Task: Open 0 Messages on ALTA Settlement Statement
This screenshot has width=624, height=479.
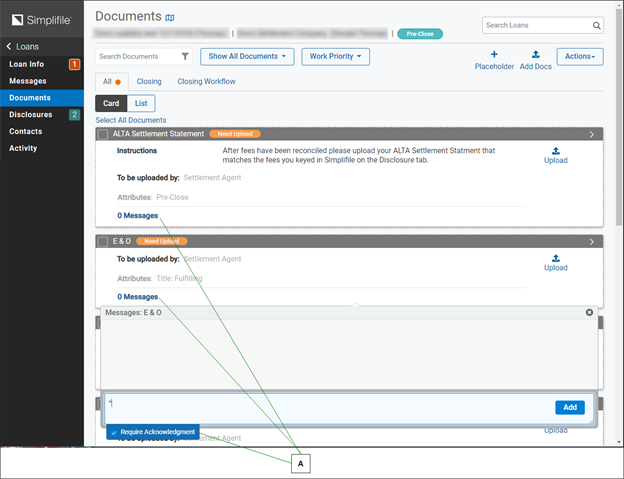Action: pyautogui.click(x=138, y=216)
